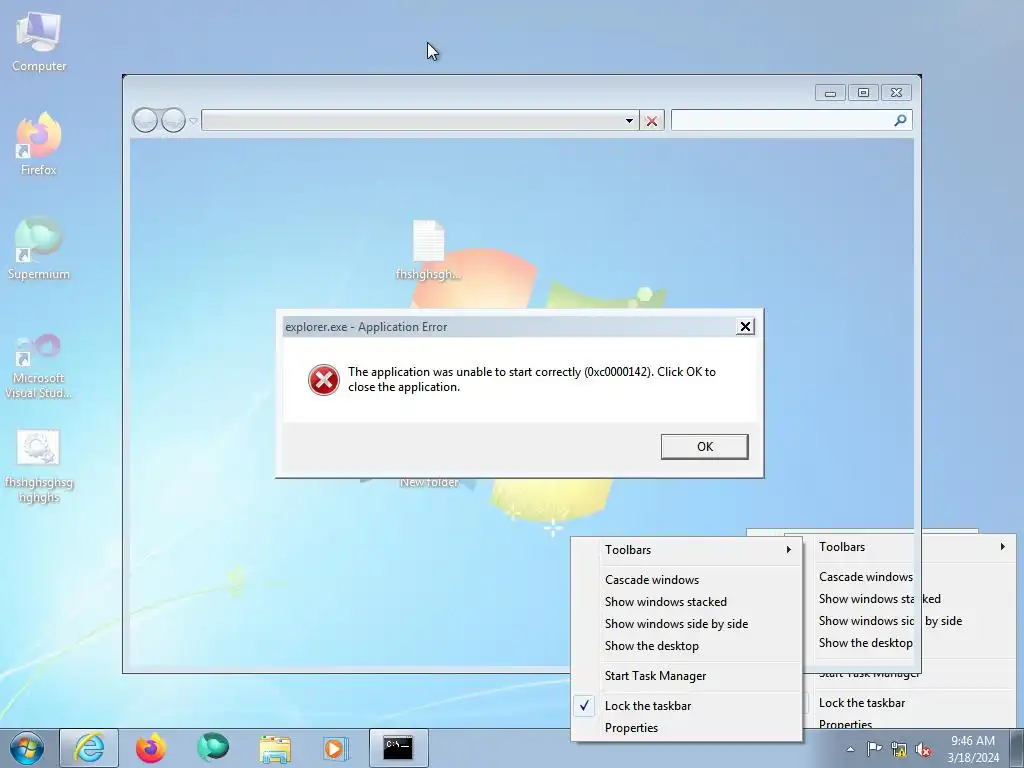This screenshot has height=768, width=1024.
Task: Expand Toolbars submenu in front context menu
Action: click(687, 550)
